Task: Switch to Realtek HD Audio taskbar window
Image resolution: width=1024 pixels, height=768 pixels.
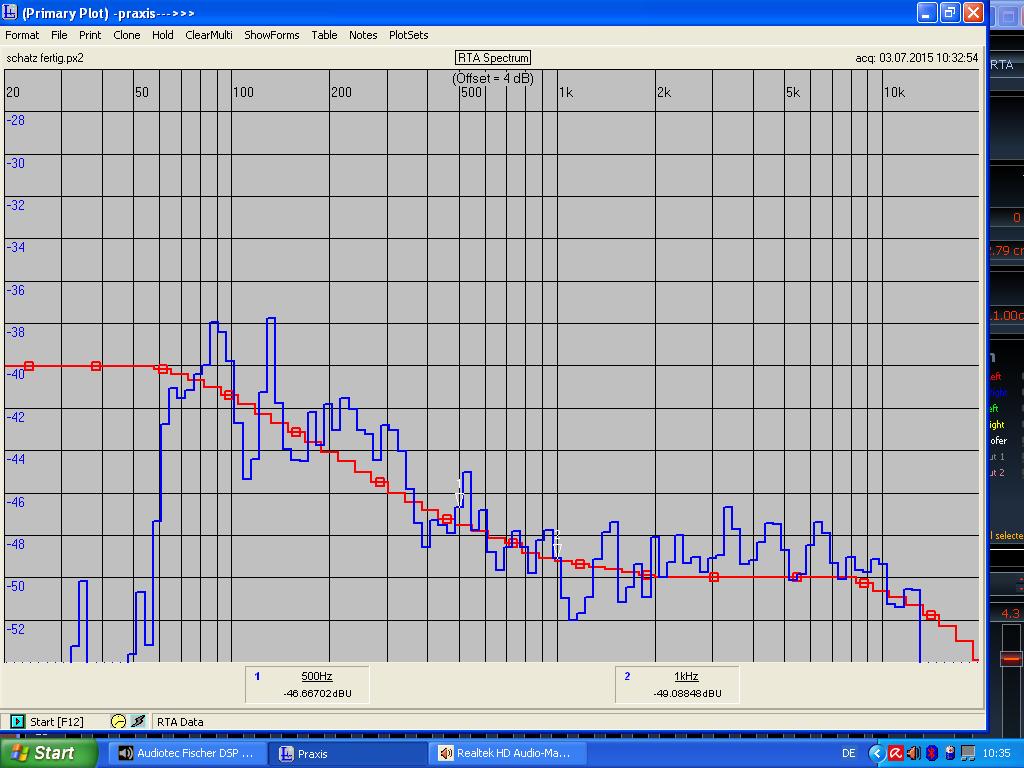Action: pyautogui.click(x=507, y=753)
